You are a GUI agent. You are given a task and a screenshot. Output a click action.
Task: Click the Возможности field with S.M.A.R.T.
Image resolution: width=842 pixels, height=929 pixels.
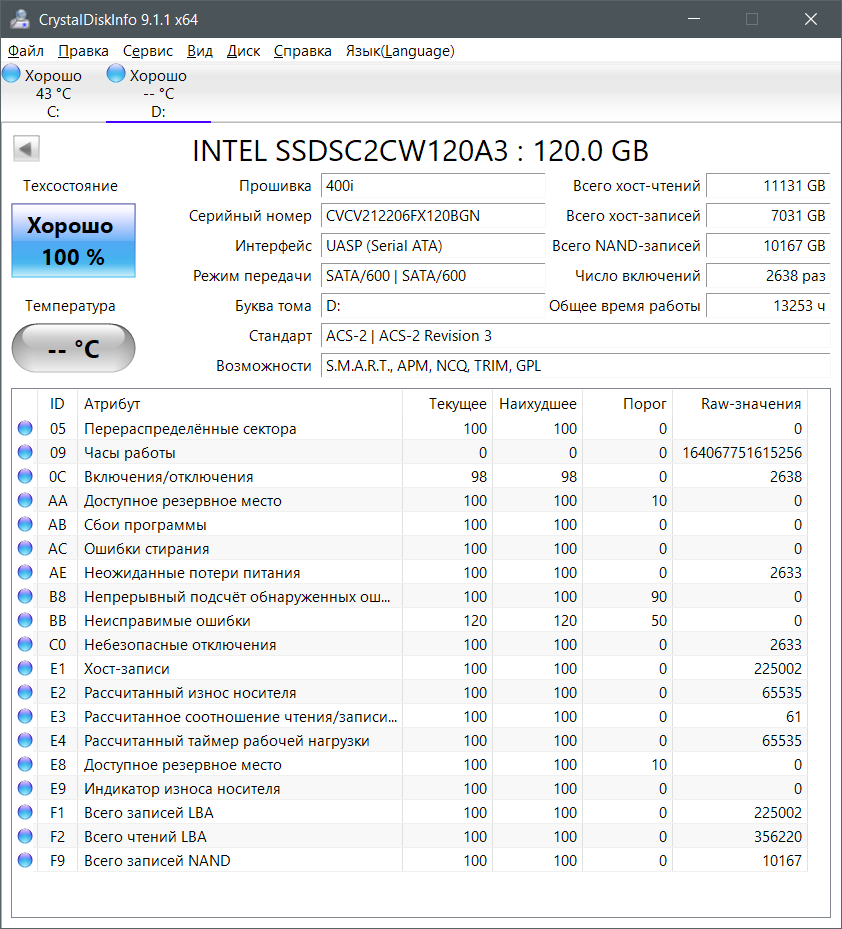[x=575, y=366]
